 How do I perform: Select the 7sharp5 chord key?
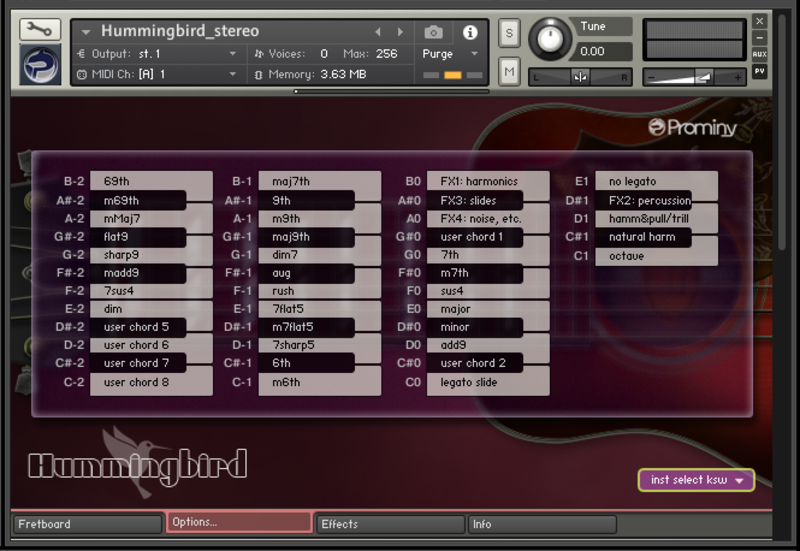[319, 345]
